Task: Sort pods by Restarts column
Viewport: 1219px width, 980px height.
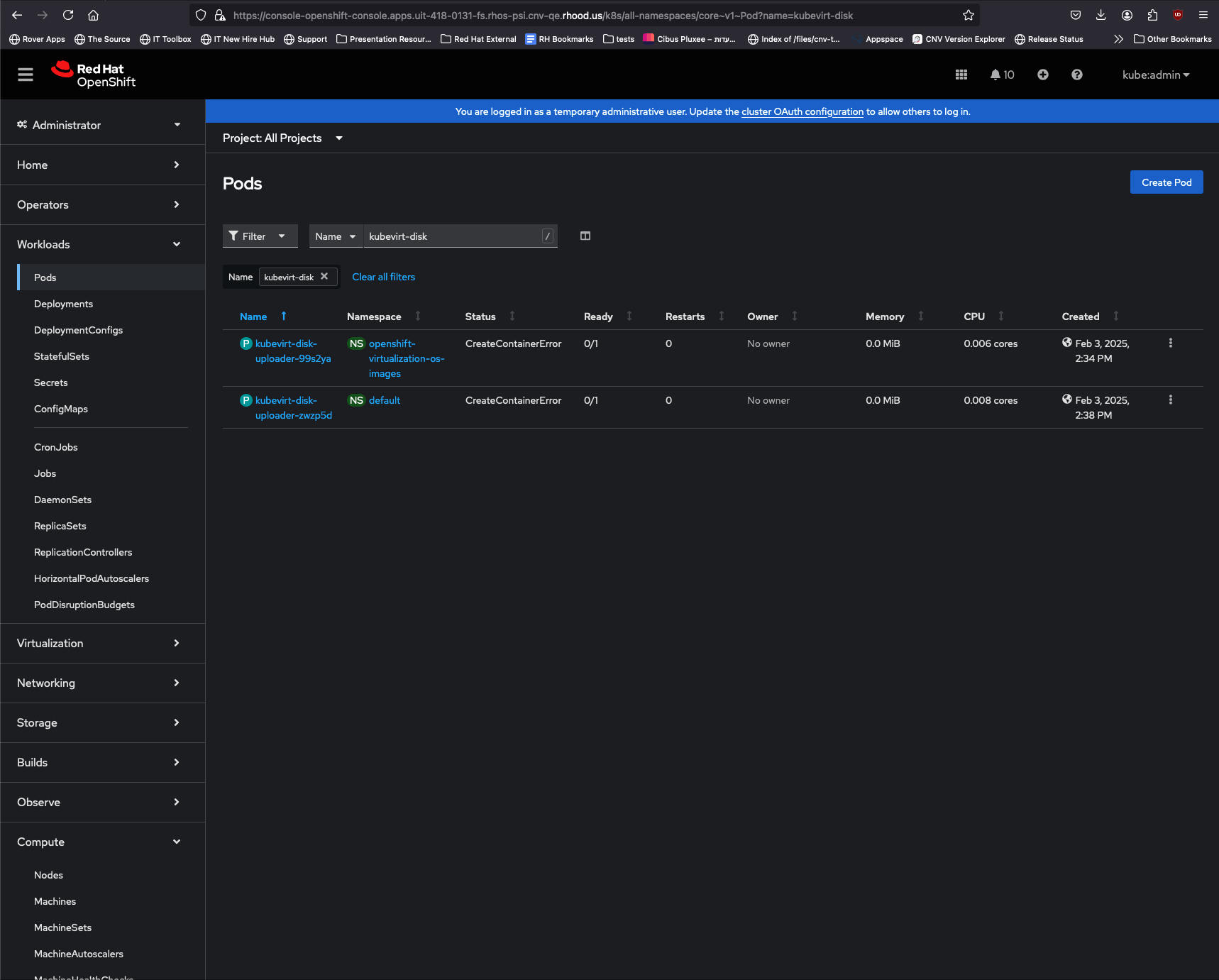Action: tap(685, 316)
